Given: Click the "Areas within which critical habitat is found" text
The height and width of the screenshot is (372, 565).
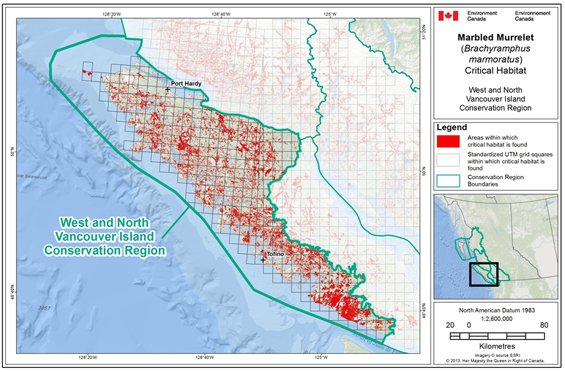Looking at the screenshot, I should [x=497, y=141].
